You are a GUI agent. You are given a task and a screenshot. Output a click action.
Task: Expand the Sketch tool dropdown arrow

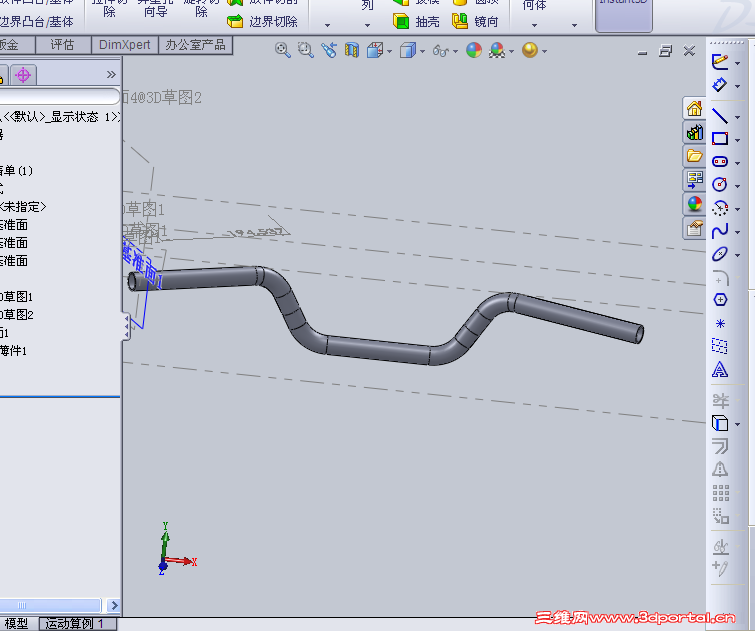(x=737, y=63)
